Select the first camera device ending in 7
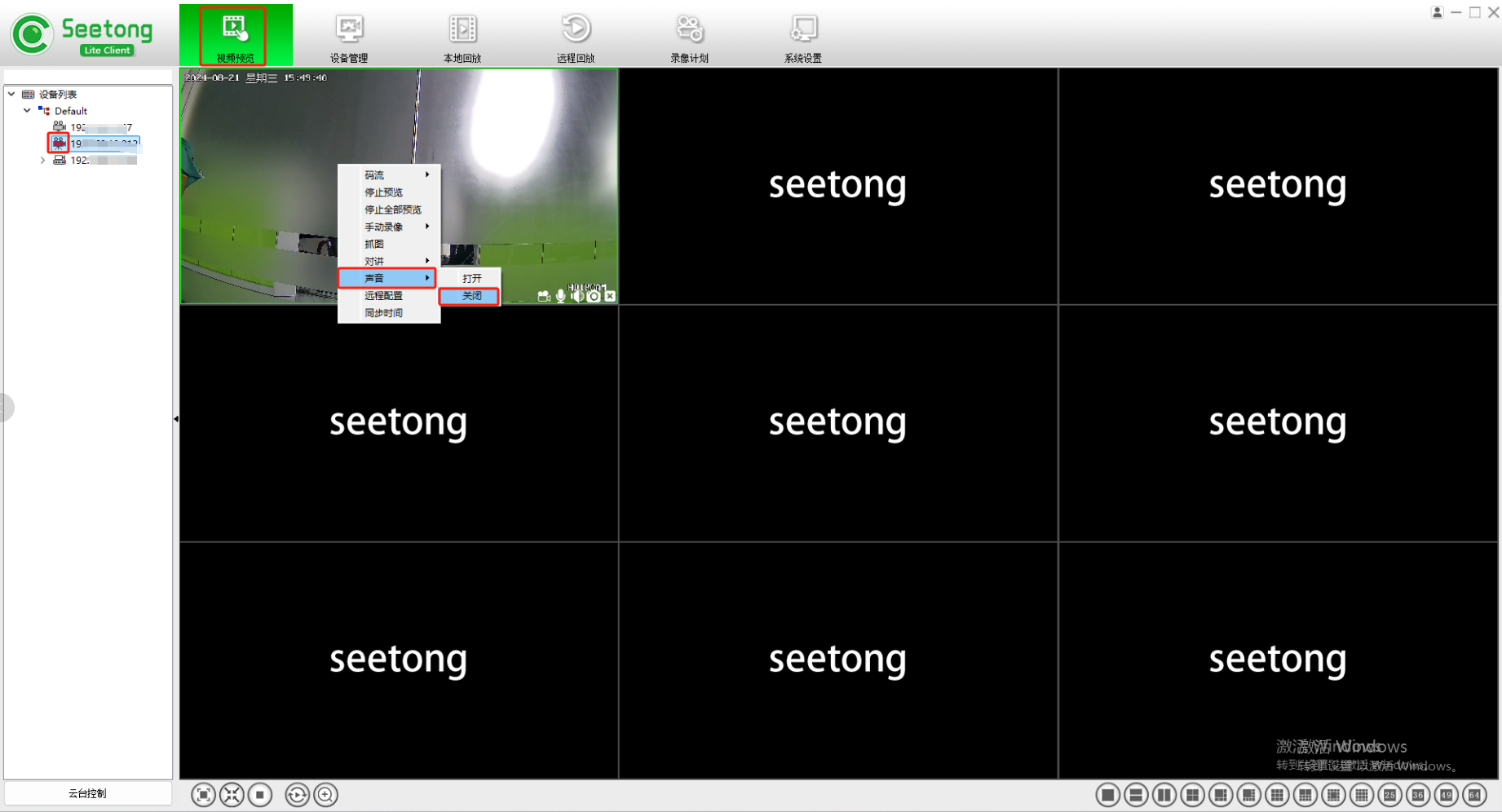The image size is (1502, 812). (x=100, y=127)
